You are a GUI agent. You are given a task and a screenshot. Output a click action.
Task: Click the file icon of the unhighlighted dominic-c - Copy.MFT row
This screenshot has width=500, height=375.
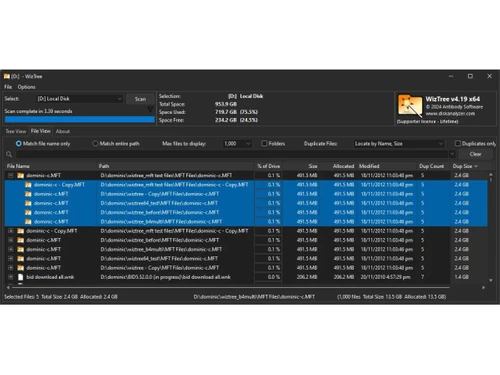[20, 231]
